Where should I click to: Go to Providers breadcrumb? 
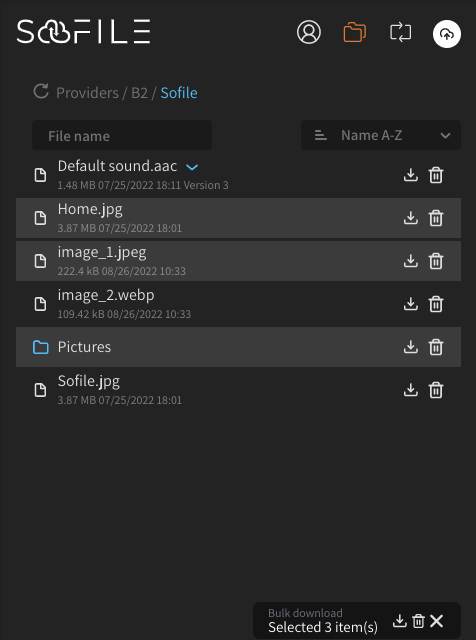pos(87,93)
